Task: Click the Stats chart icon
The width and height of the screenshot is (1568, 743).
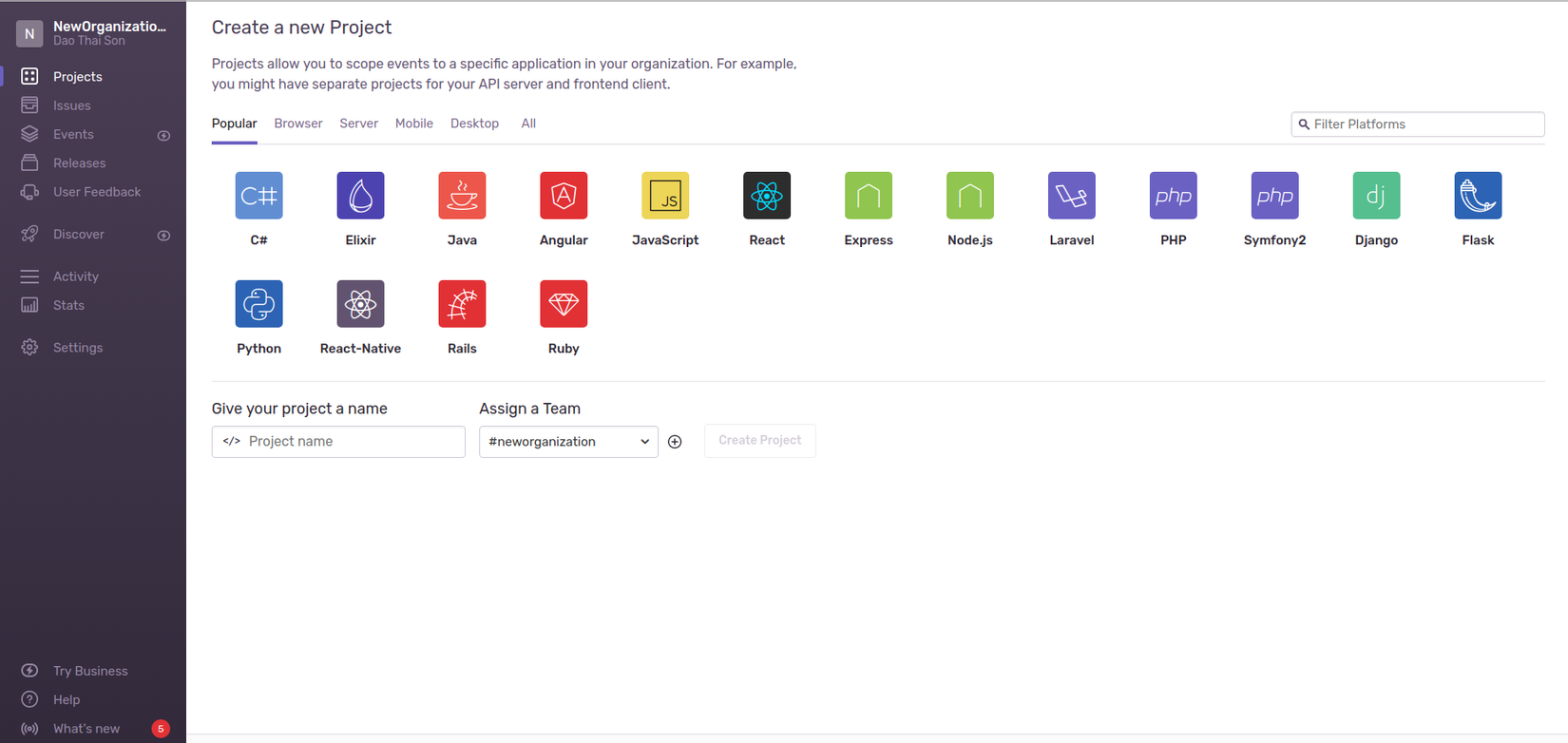Action: 29,305
